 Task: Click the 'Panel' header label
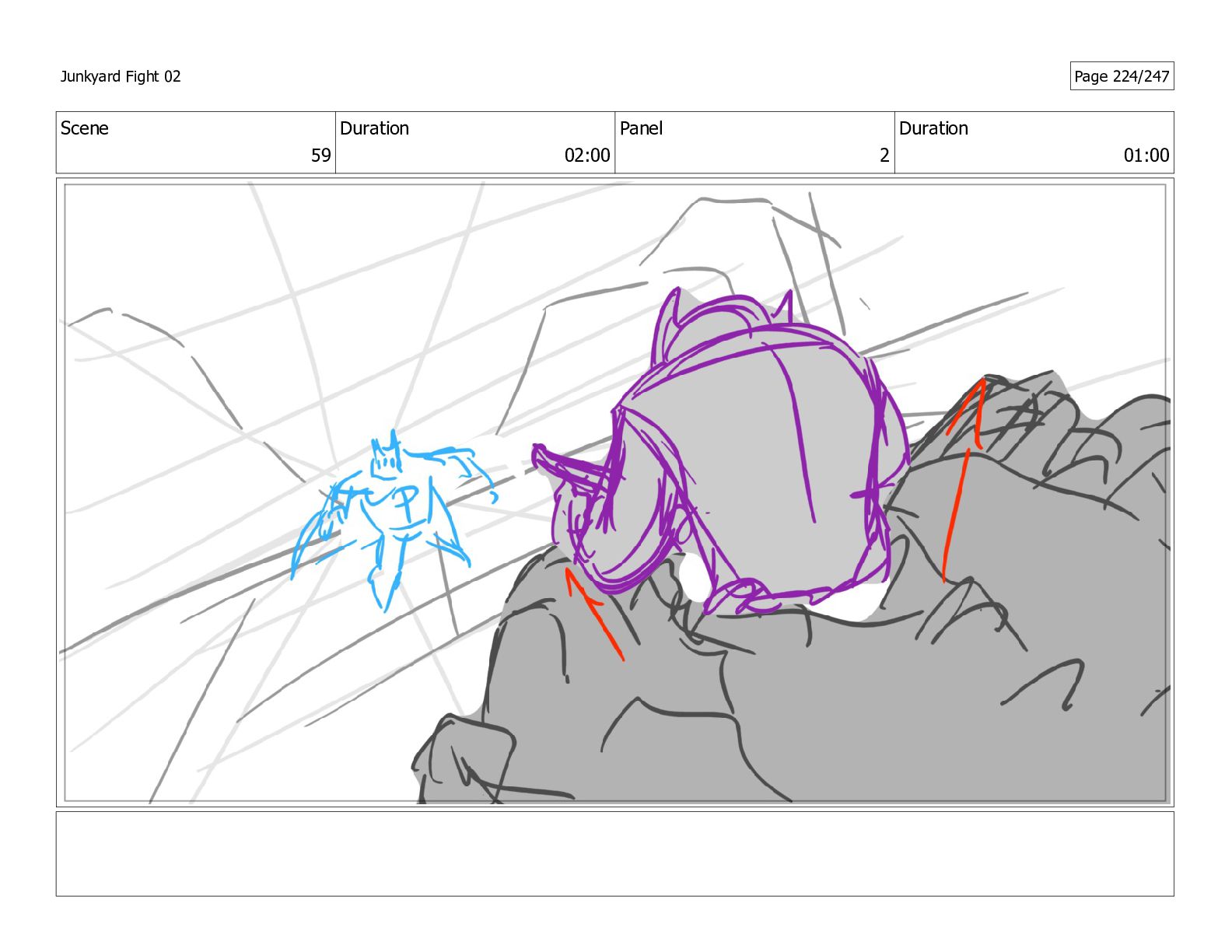641,128
